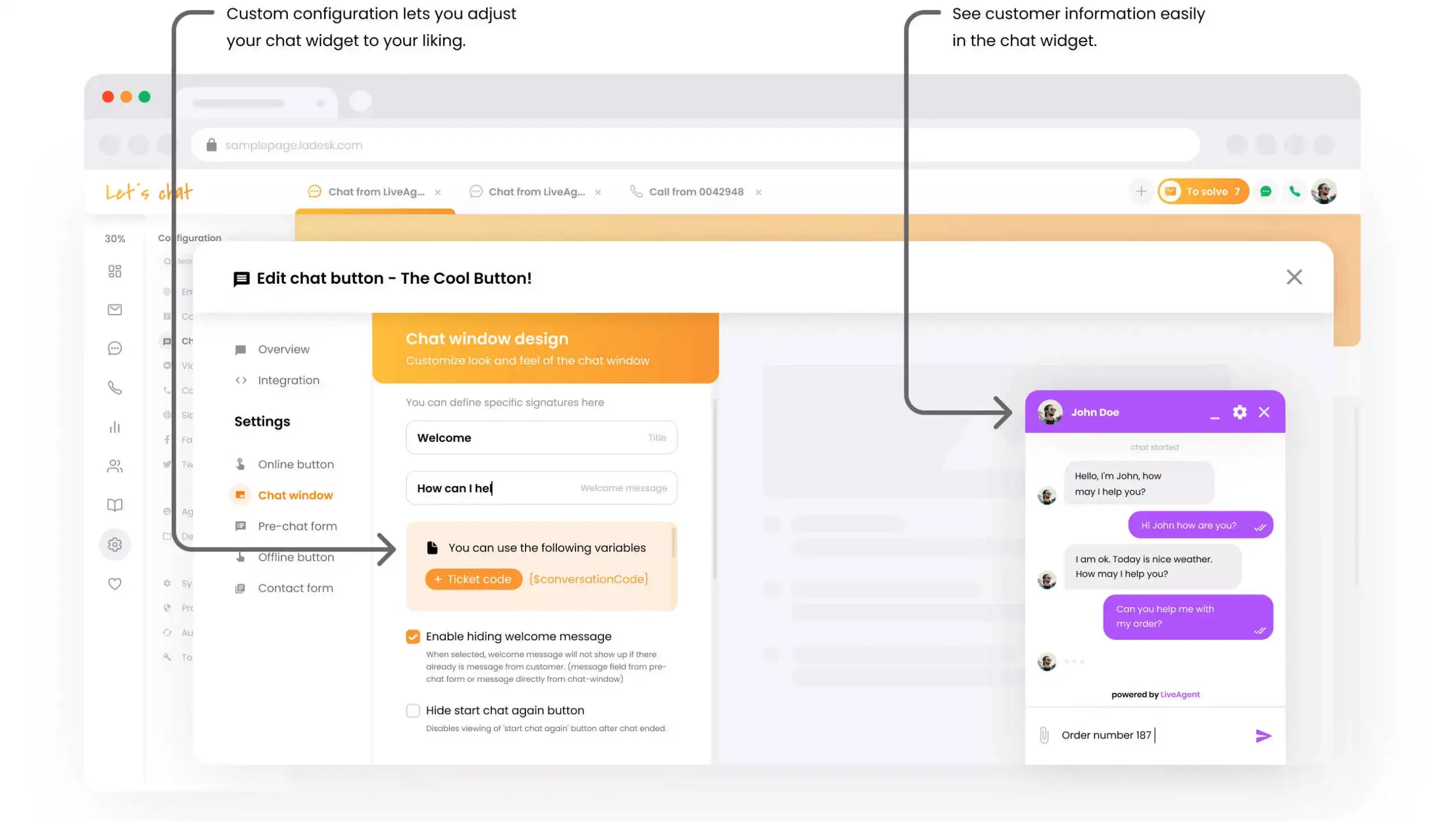Expand the Integration settings section
1456x821 pixels.
[x=288, y=380]
